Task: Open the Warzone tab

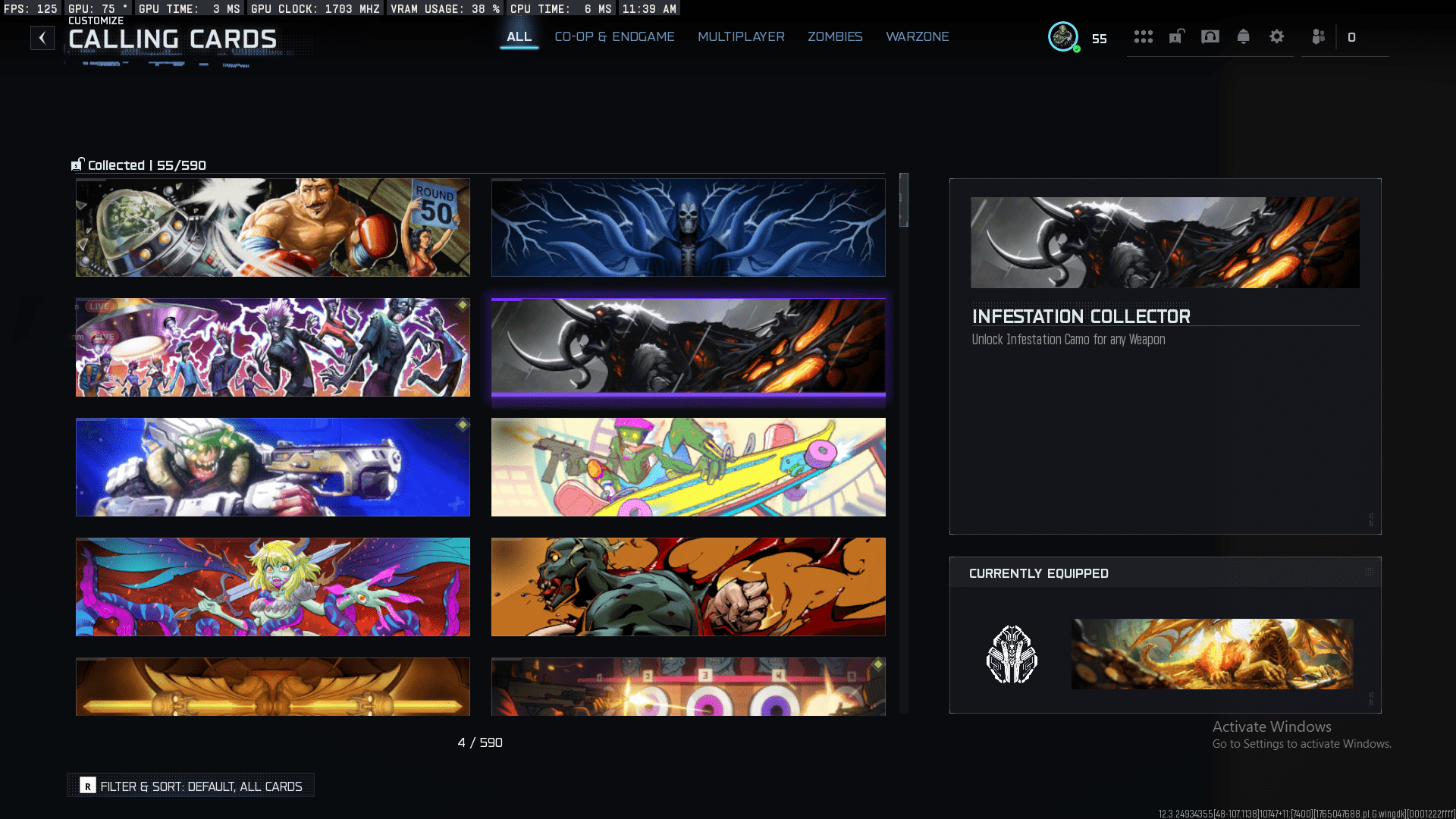Action: 918,36
